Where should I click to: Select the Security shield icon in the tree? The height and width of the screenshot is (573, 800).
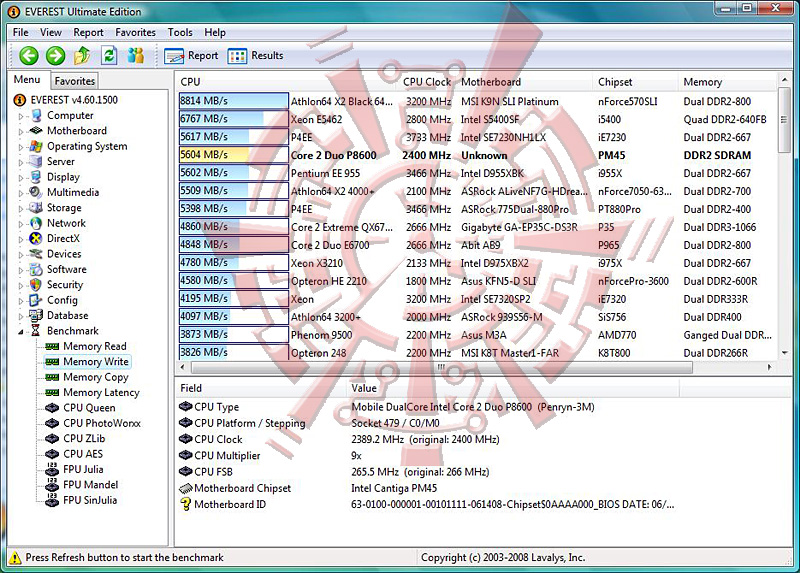[x=36, y=285]
